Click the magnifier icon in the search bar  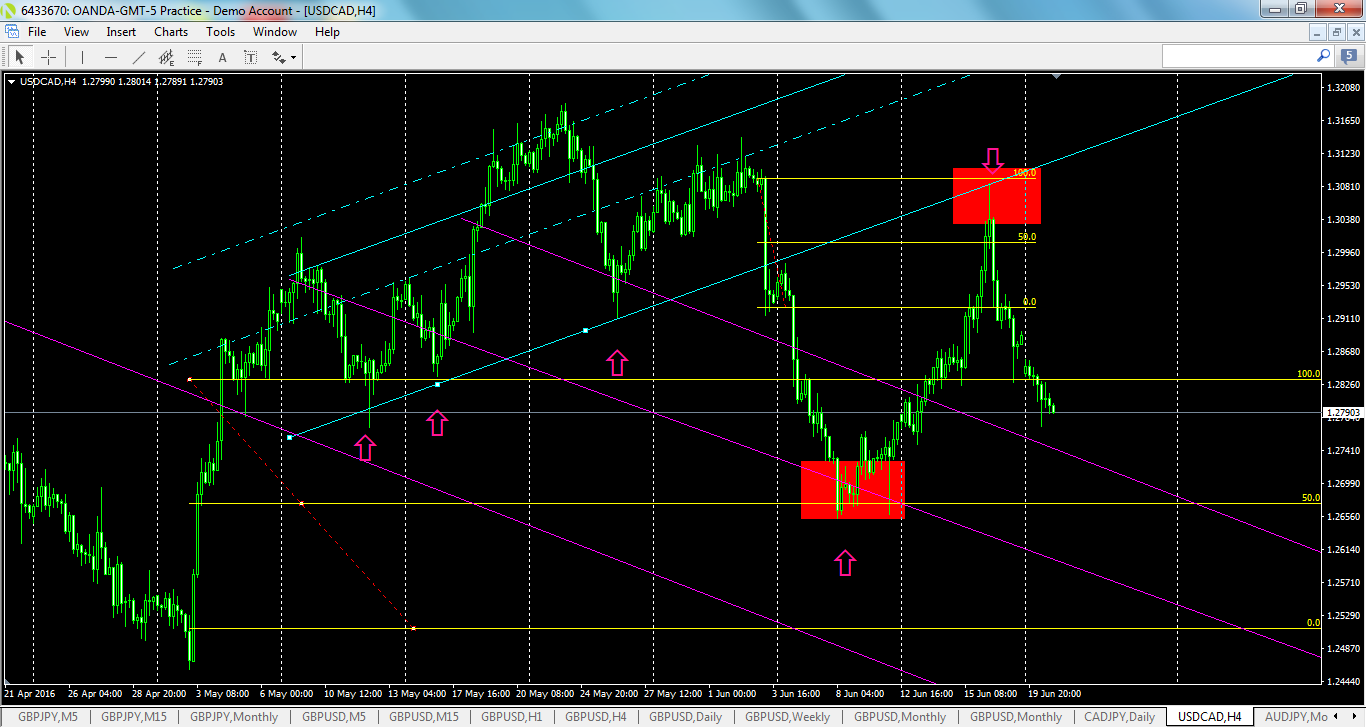(1322, 56)
